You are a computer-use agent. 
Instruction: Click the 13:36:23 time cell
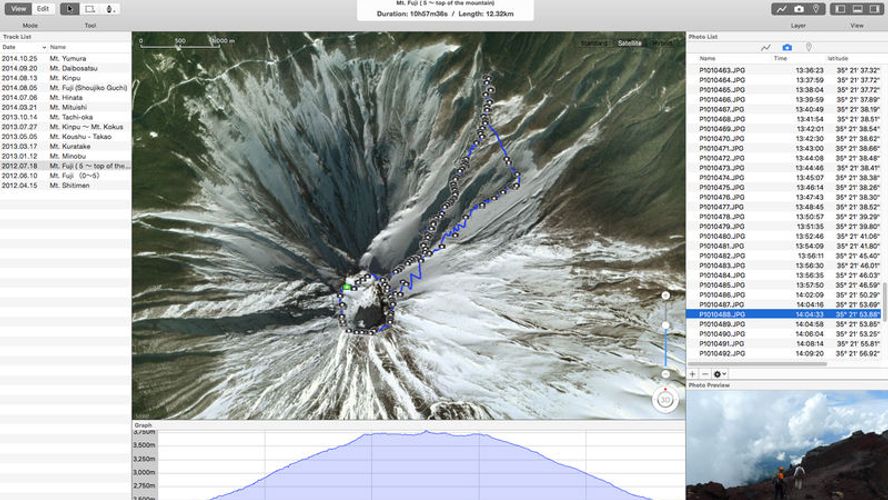coord(809,71)
